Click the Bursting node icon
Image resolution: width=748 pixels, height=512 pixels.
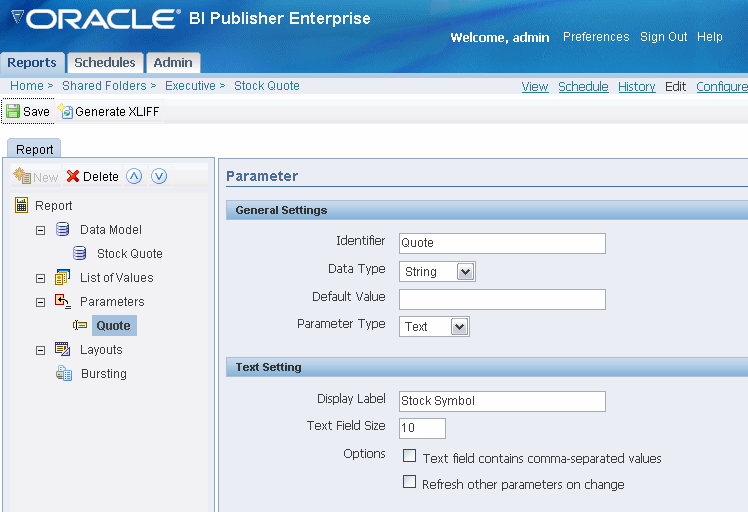pyautogui.click(x=64, y=373)
